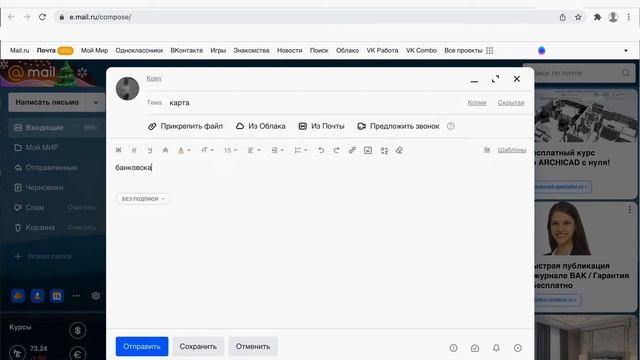The width and height of the screenshot is (640, 360).
Task: Open font size 15 dropdown
Action: coord(230,150)
